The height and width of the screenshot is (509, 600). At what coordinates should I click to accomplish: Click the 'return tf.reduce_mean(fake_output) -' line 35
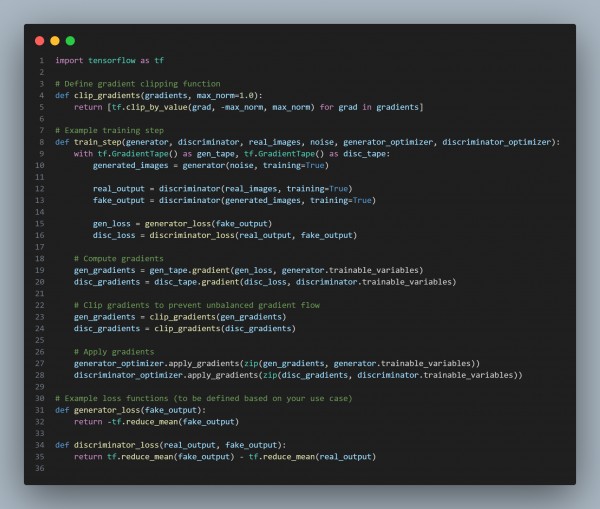pyautogui.click(x=225, y=457)
